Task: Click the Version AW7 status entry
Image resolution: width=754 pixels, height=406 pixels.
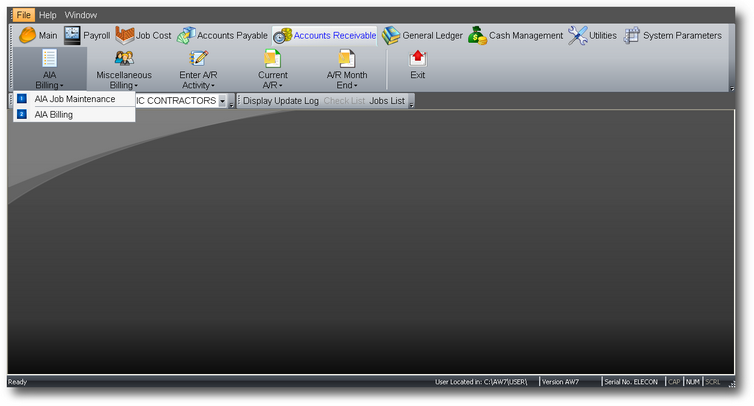Action: pyautogui.click(x=561, y=382)
